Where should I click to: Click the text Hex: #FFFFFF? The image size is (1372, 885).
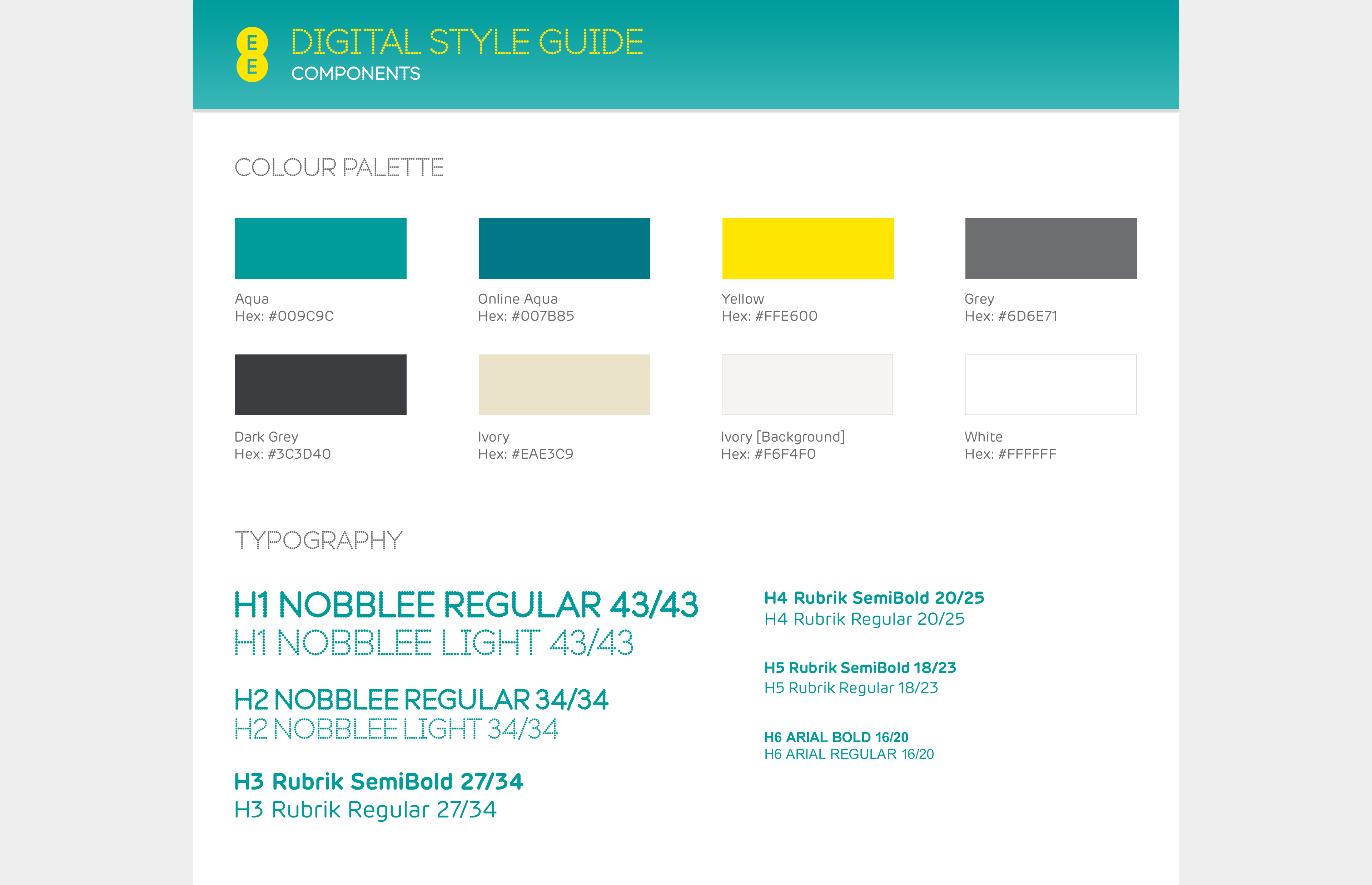tap(1011, 454)
